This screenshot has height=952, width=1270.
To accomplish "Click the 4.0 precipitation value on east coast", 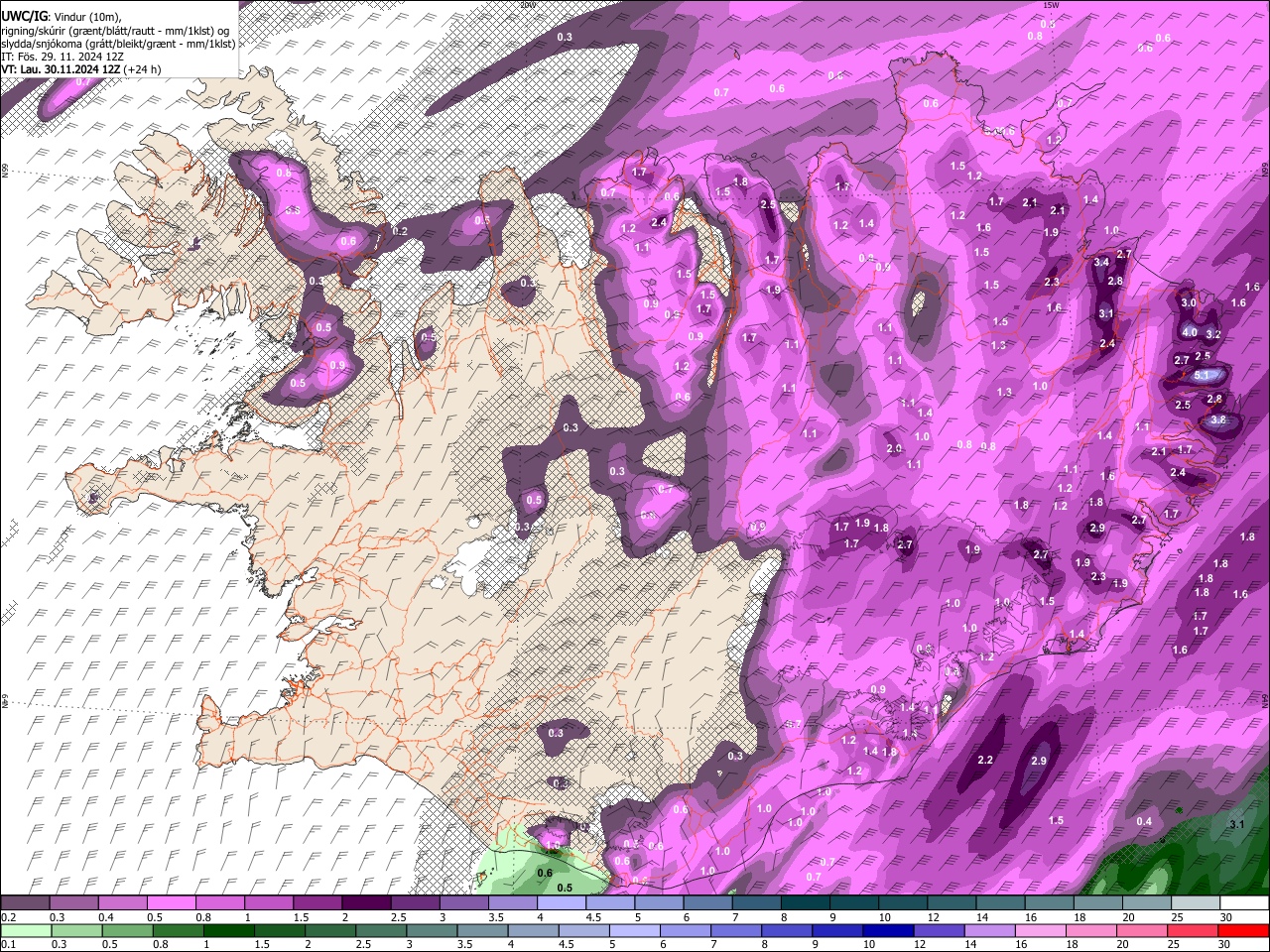I will pyautogui.click(x=1190, y=332).
